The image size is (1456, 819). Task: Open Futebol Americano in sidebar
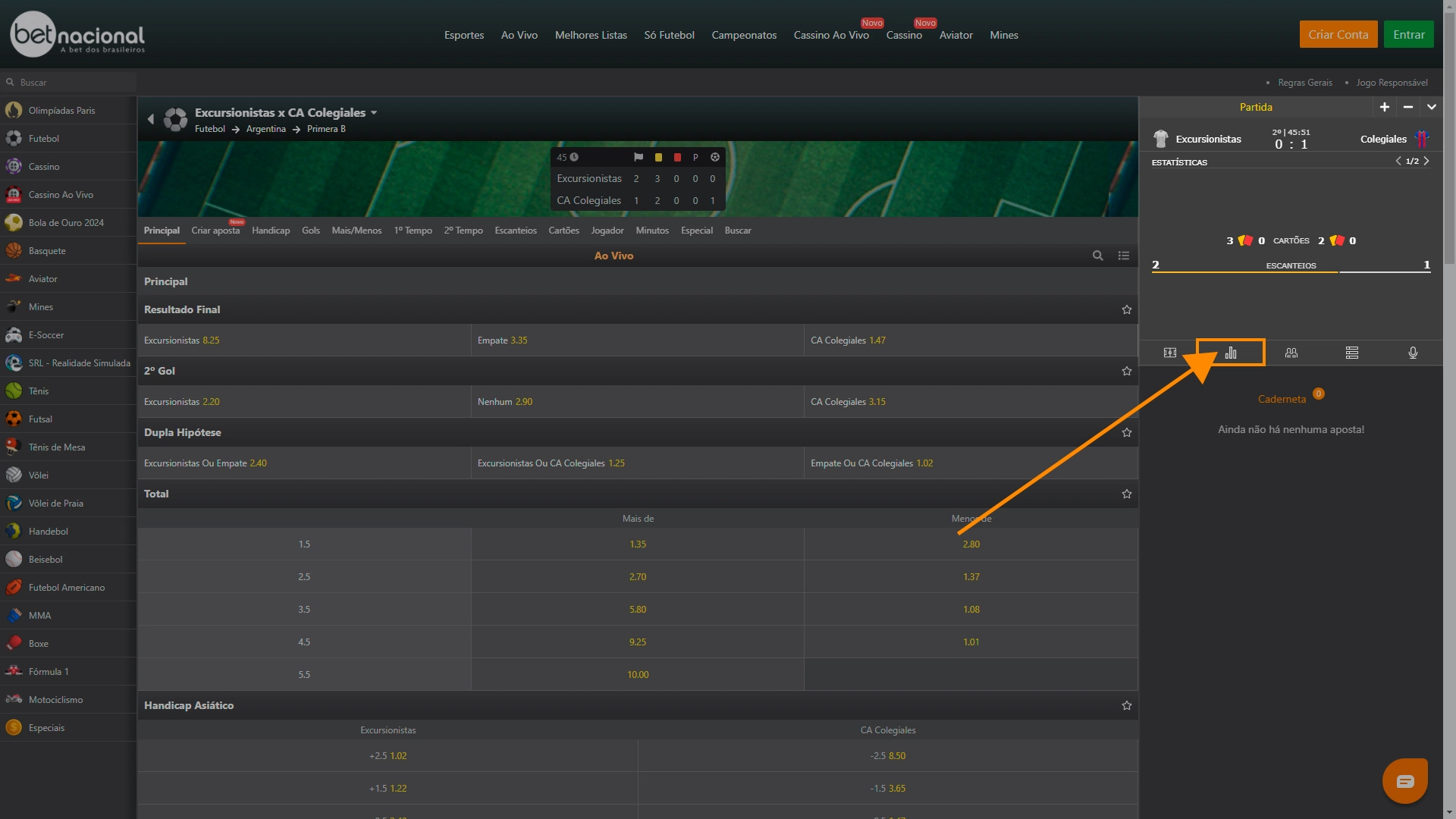[68, 587]
